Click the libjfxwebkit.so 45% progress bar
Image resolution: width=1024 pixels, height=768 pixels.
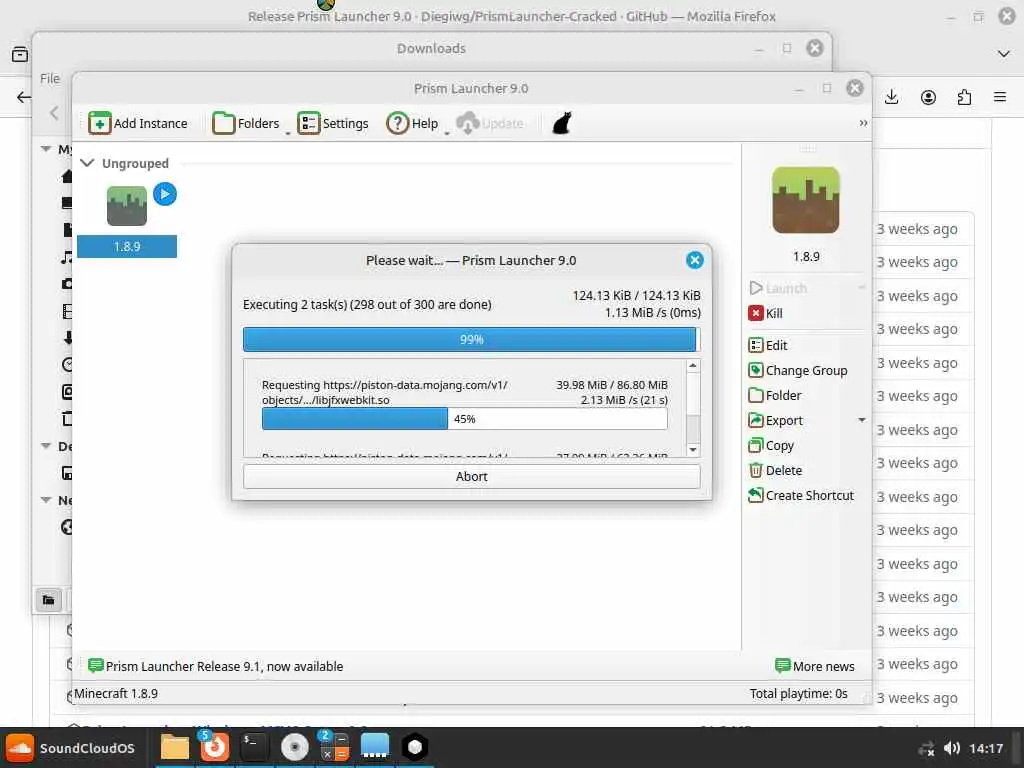click(464, 419)
